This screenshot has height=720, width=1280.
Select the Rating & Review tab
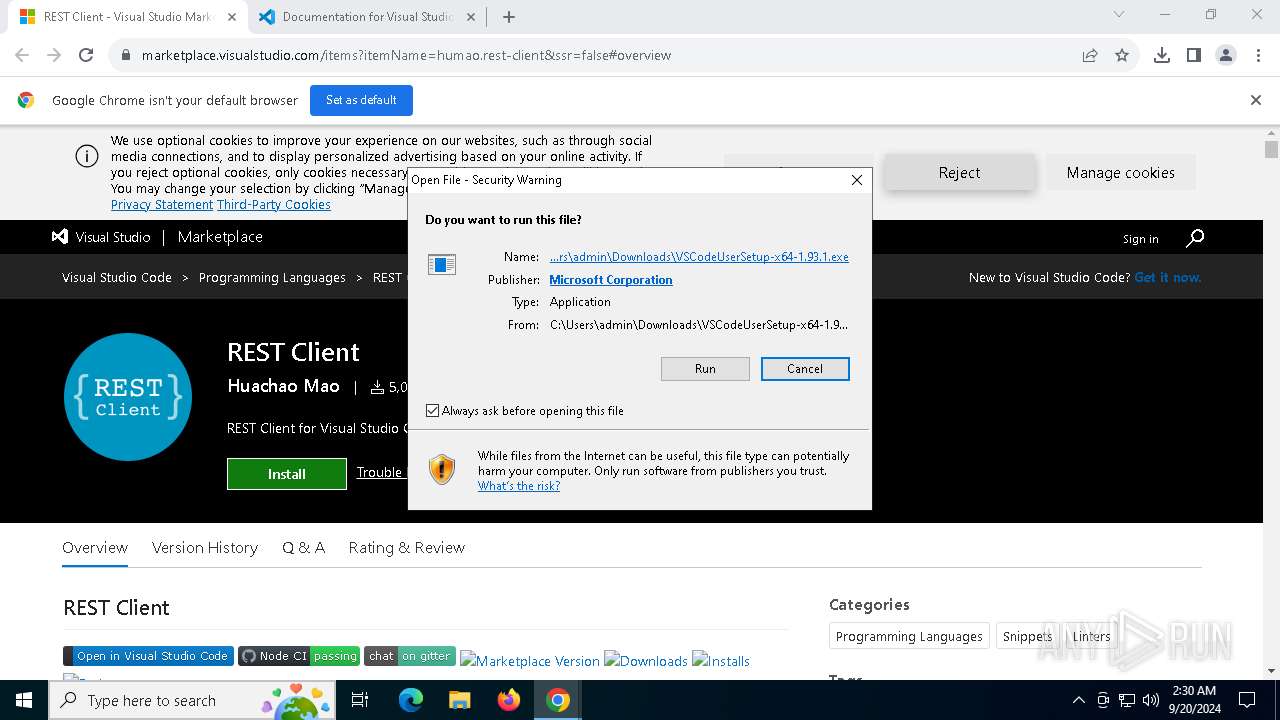pos(407,547)
